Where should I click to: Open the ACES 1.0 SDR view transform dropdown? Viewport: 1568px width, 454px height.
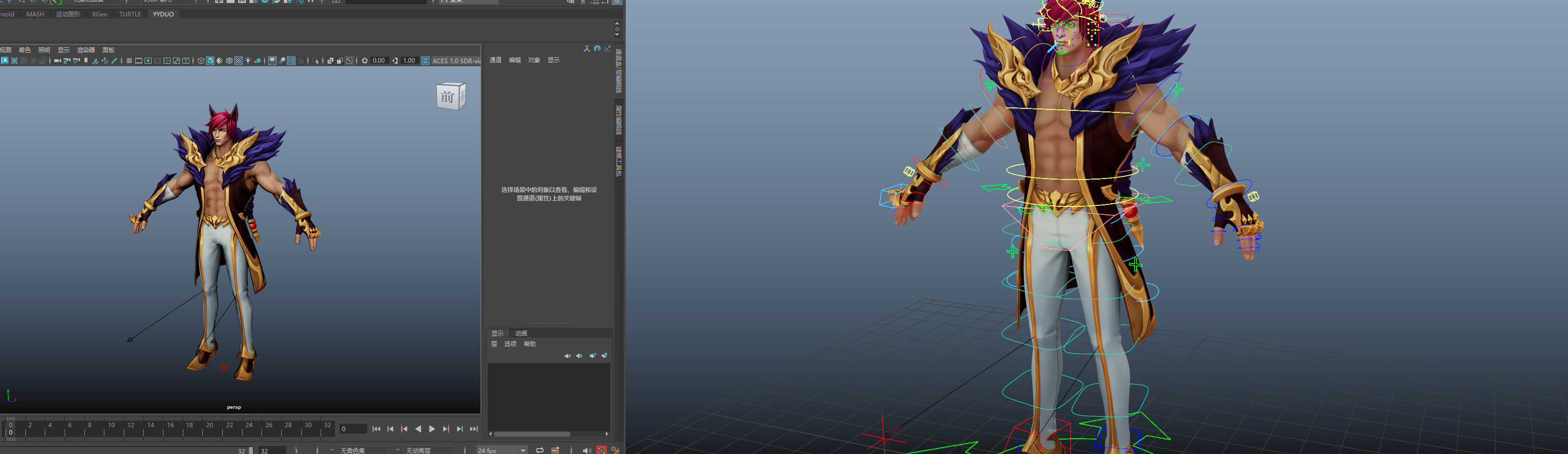pyautogui.click(x=456, y=61)
